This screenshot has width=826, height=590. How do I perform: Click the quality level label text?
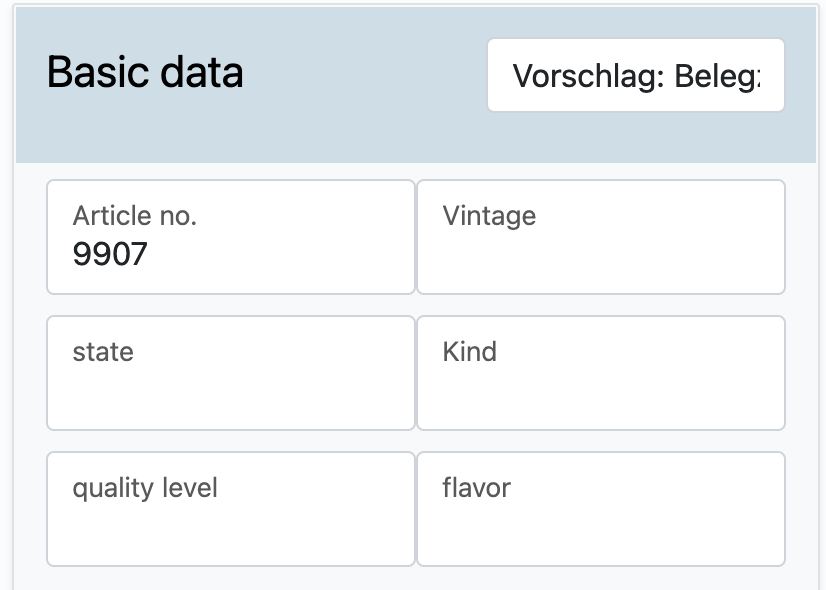[145, 488]
